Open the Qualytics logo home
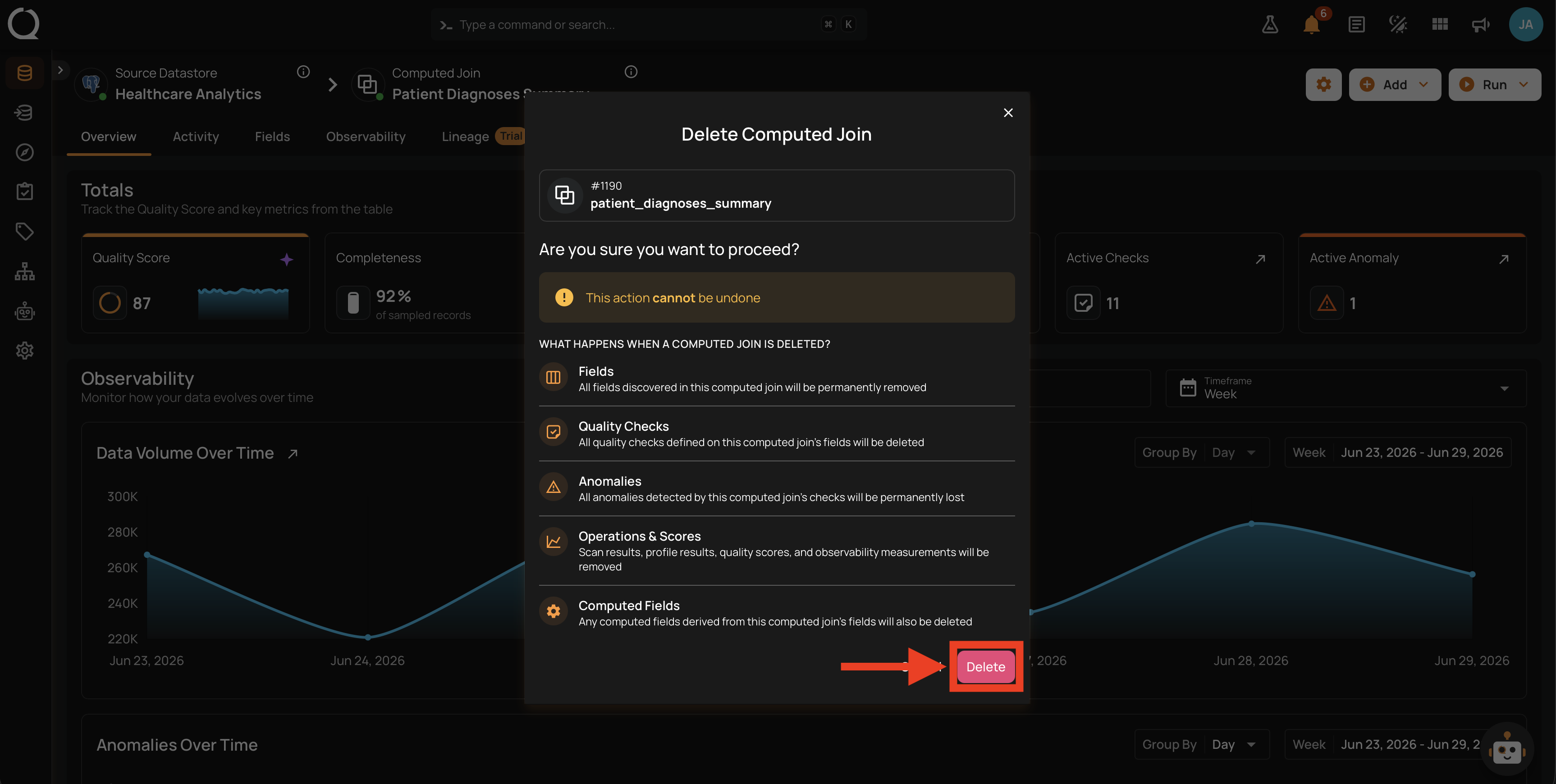The width and height of the screenshot is (1556, 784). tap(24, 24)
